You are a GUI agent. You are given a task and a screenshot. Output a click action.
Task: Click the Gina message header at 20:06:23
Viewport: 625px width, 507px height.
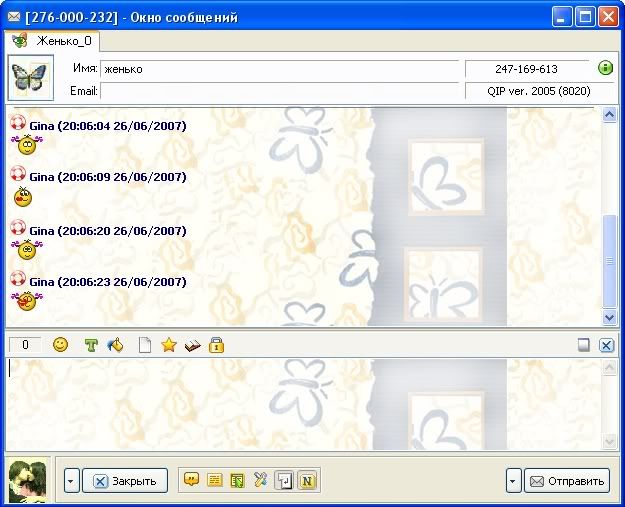(108, 282)
